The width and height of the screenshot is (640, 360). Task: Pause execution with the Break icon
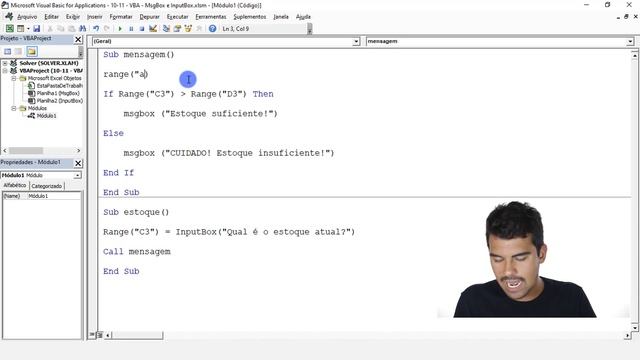(x=131, y=29)
